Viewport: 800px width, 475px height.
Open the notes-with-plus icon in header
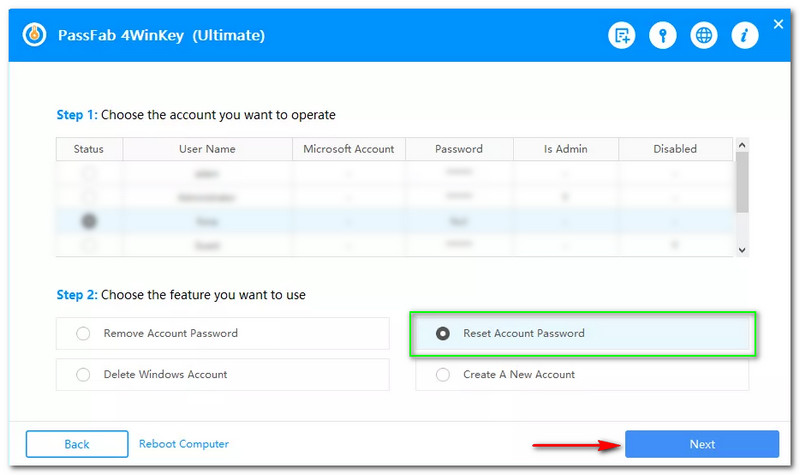click(x=622, y=36)
